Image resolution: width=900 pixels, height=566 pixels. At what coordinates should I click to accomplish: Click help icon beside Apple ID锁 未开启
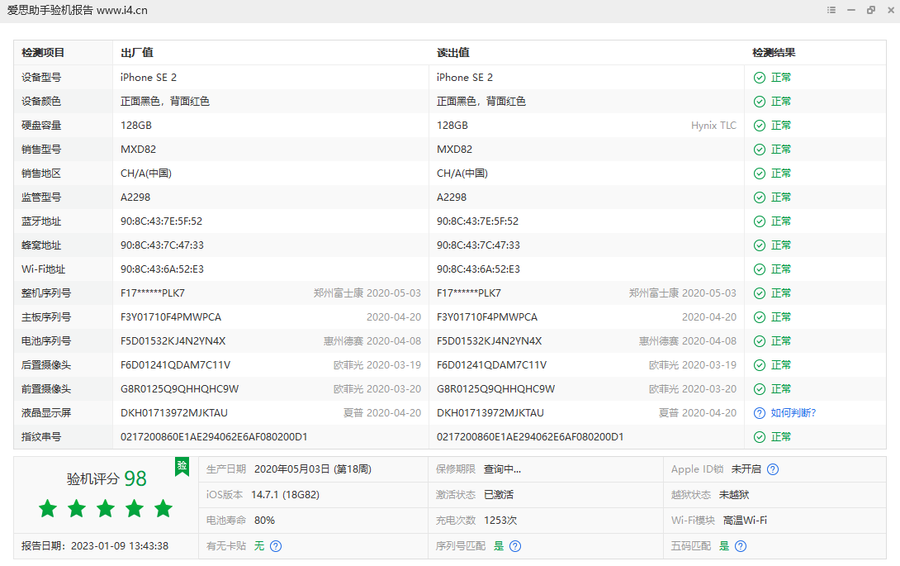click(x=773, y=470)
